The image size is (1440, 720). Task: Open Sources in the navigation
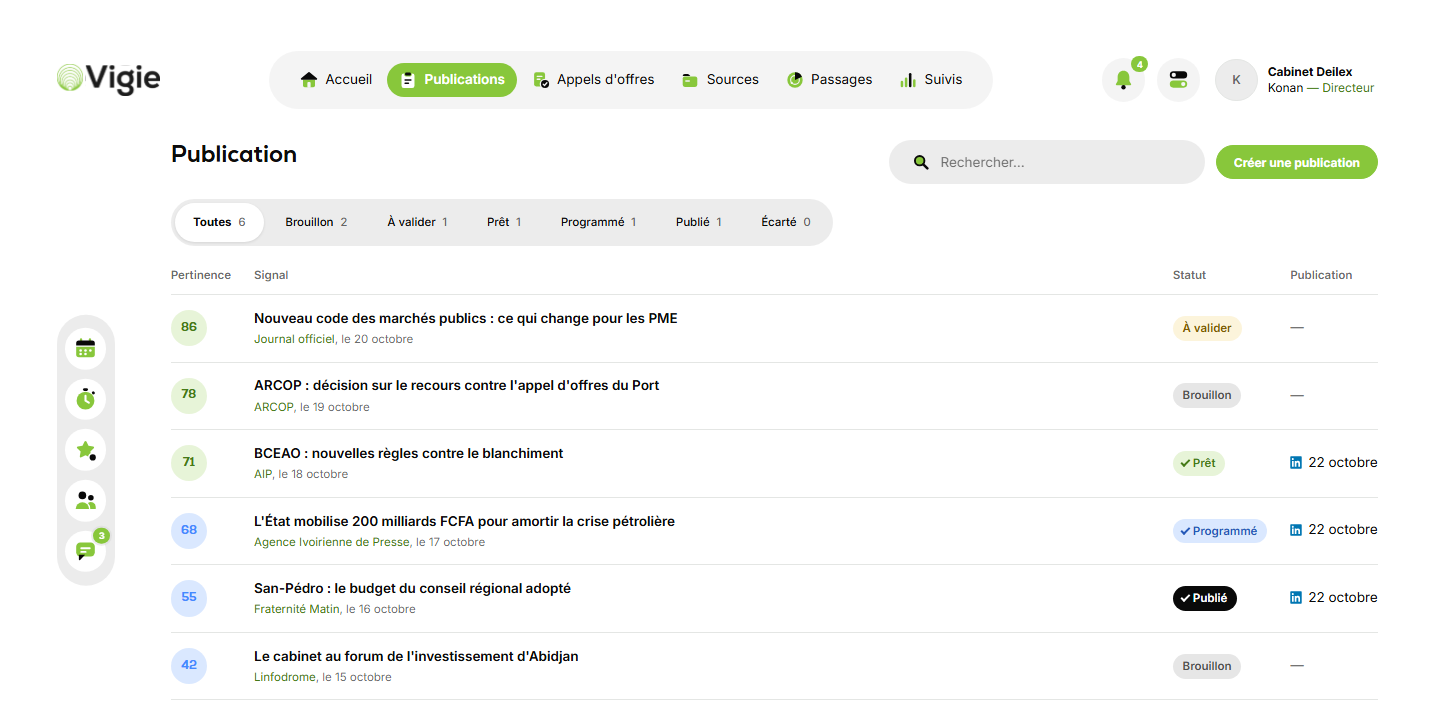[x=720, y=80]
